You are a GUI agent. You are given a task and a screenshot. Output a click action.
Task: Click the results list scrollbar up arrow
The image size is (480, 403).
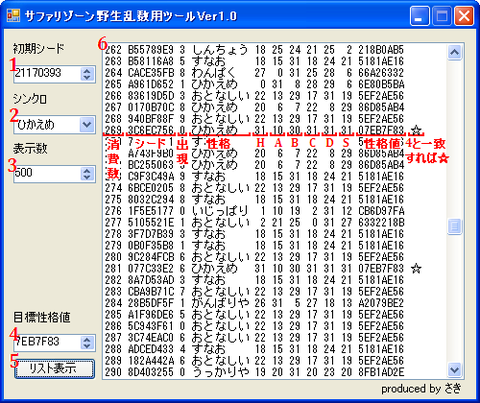tap(455, 52)
